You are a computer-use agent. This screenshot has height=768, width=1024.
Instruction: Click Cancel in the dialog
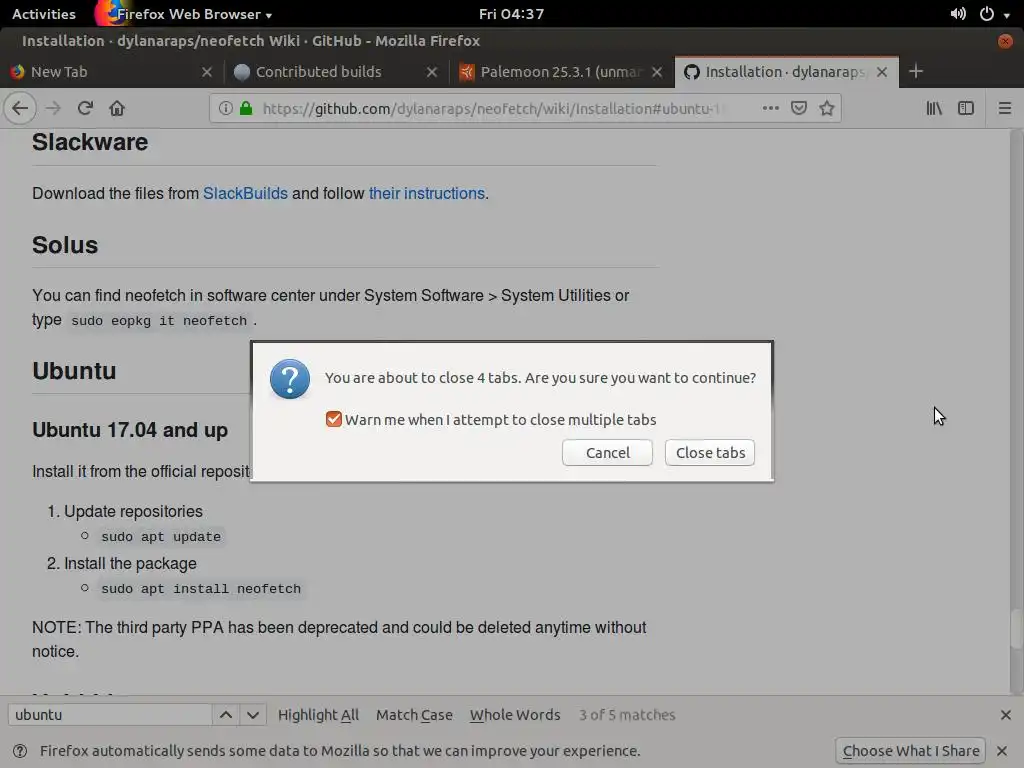pos(607,453)
